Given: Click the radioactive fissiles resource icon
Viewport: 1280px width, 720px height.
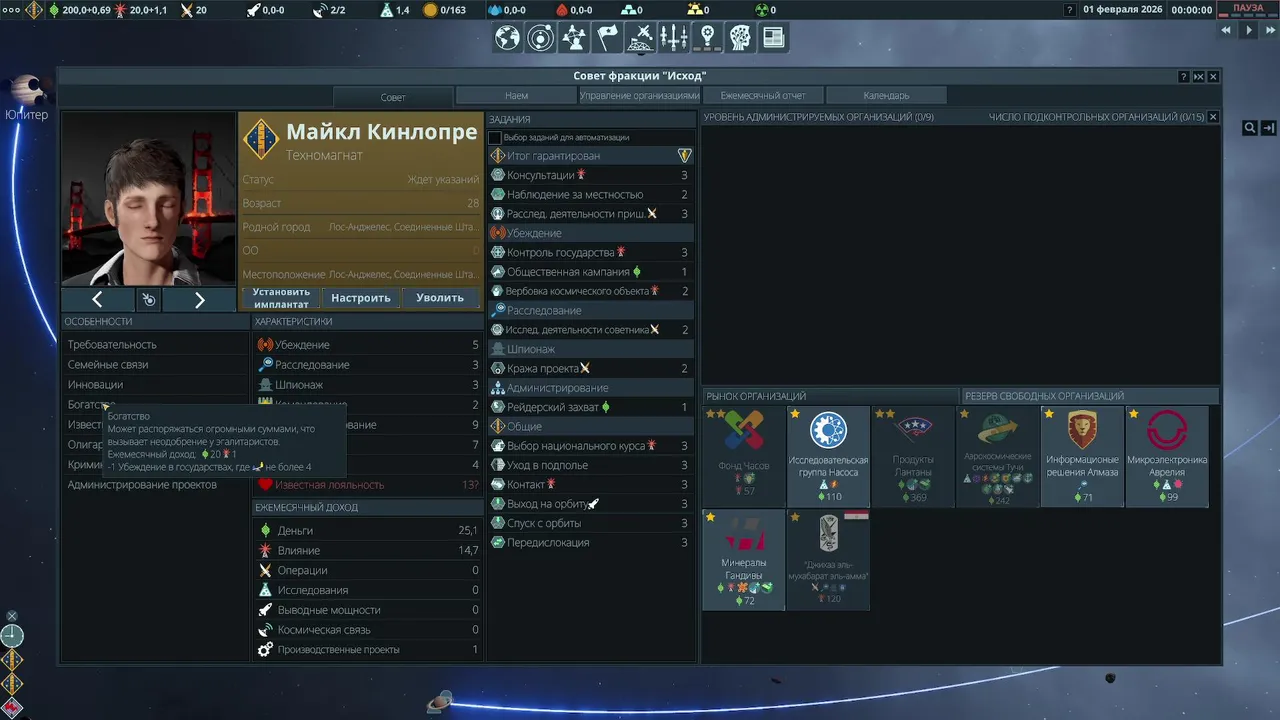Looking at the screenshot, I should pyautogui.click(x=761, y=10).
